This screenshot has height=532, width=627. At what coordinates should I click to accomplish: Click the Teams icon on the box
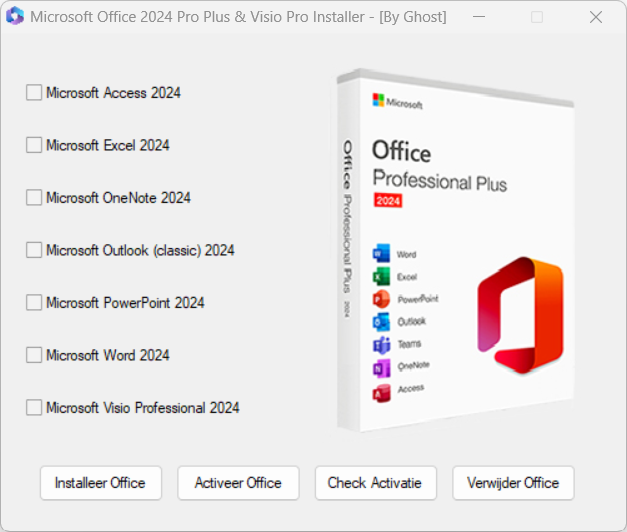381,345
